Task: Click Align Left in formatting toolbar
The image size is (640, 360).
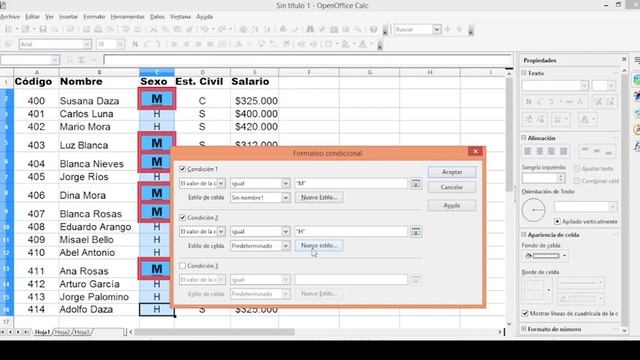Action: pyautogui.click(x=174, y=44)
